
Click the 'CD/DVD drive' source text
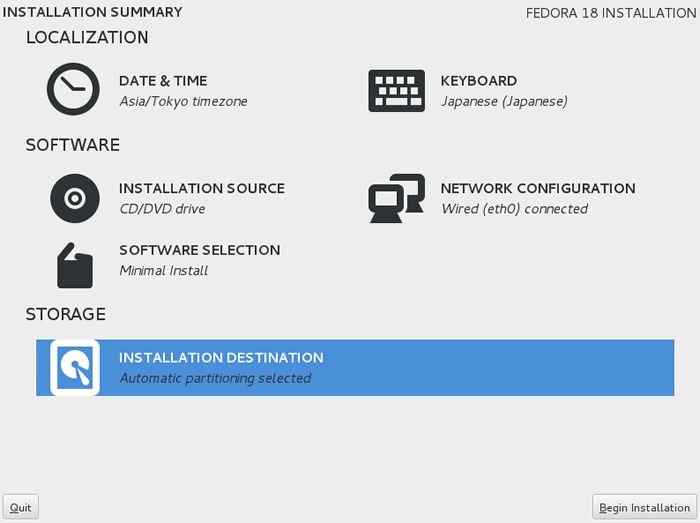tap(162, 209)
